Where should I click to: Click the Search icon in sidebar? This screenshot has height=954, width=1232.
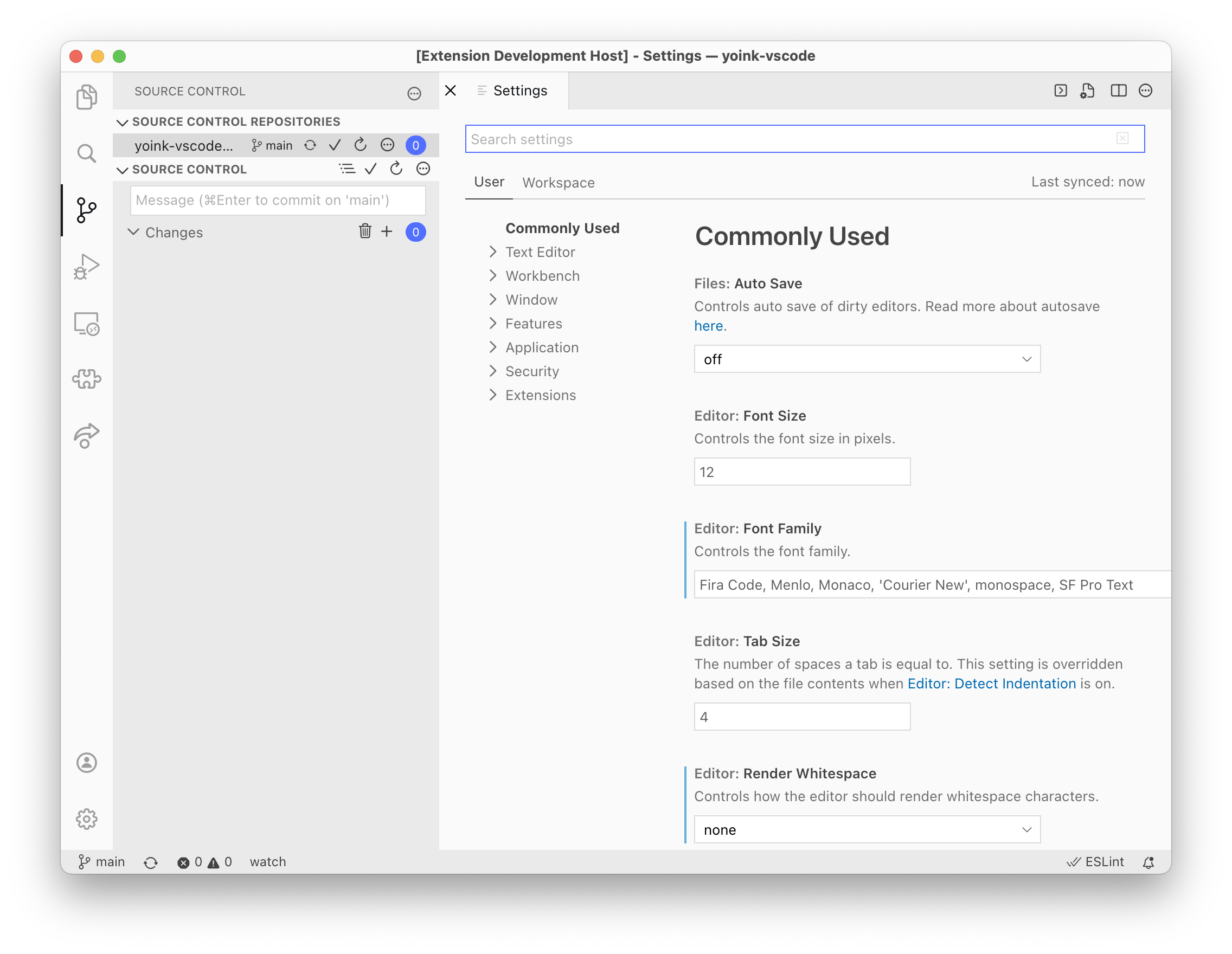click(86, 151)
